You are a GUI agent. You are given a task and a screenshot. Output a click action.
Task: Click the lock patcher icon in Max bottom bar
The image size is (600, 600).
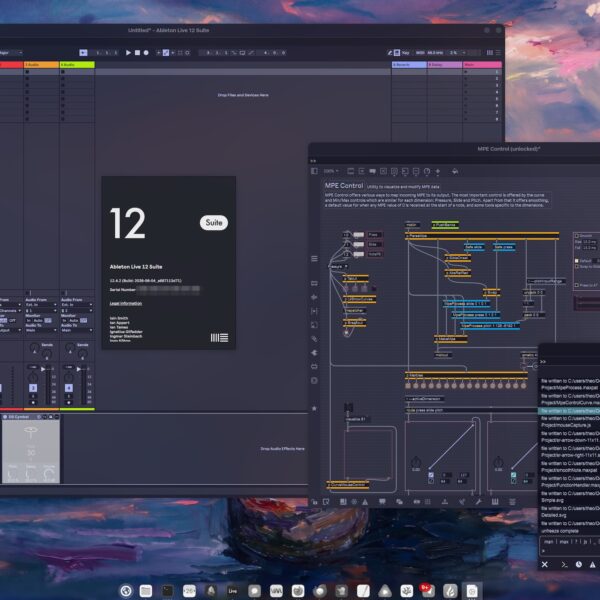pyautogui.click(x=315, y=502)
